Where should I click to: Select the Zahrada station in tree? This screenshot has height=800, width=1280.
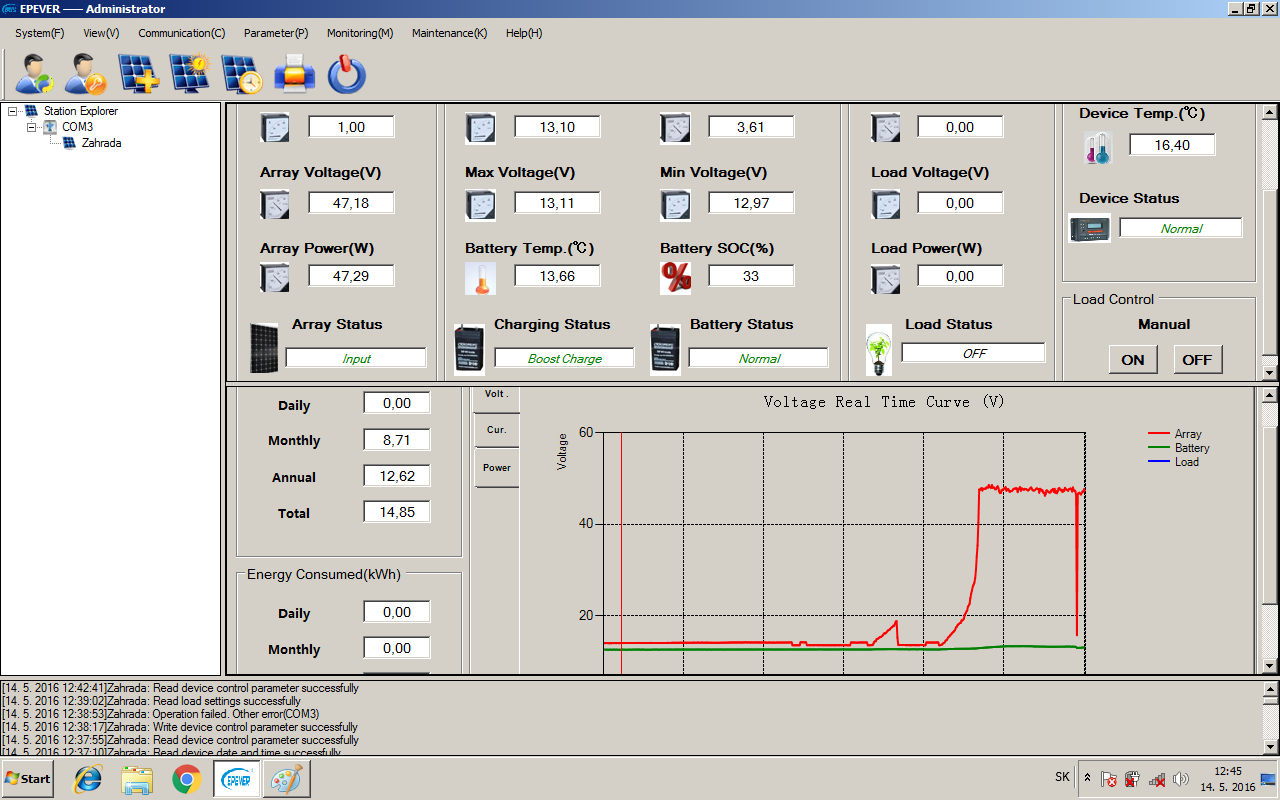click(x=101, y=143)
